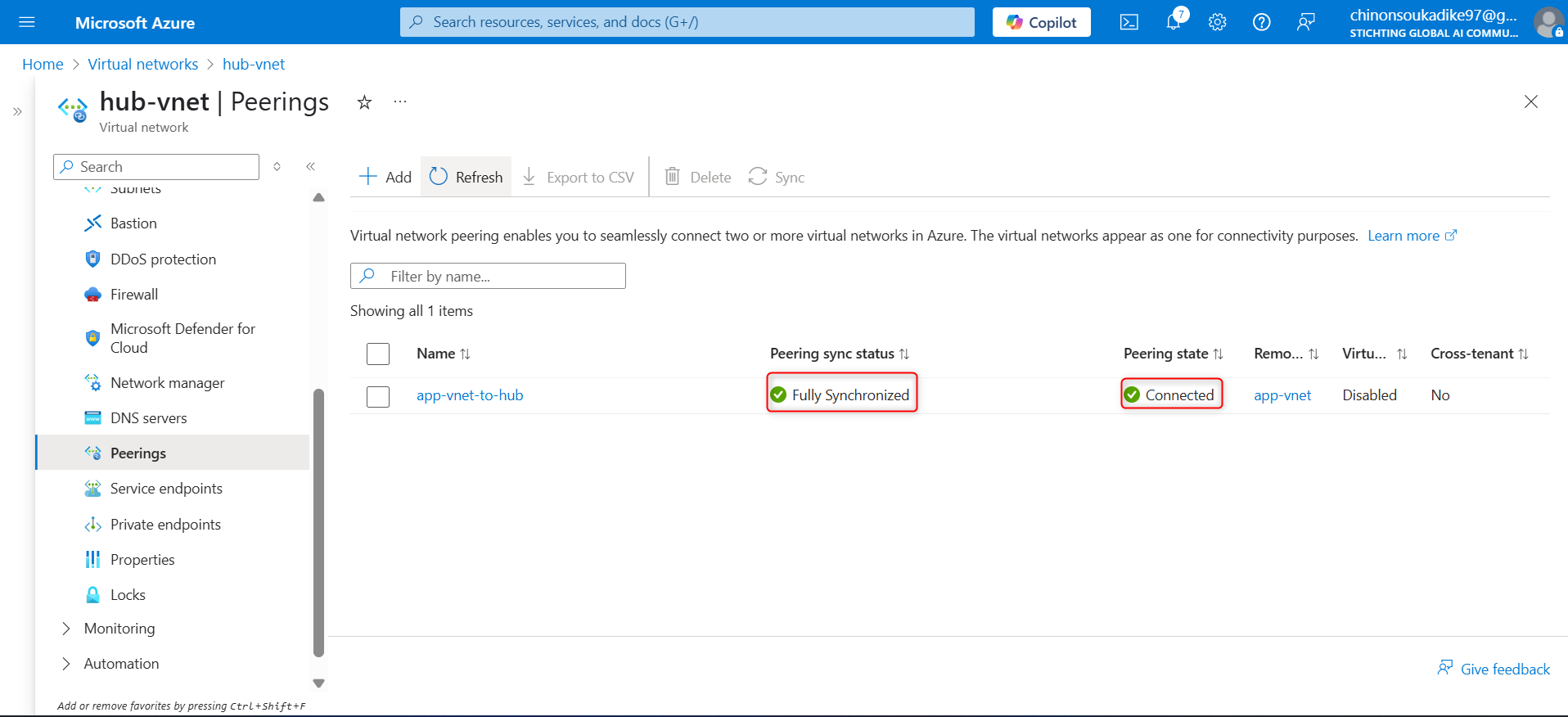The height and width of the screenshot is (717, 1568).
Task: Collapse the resource menu with double chevron
Action: 311,166
